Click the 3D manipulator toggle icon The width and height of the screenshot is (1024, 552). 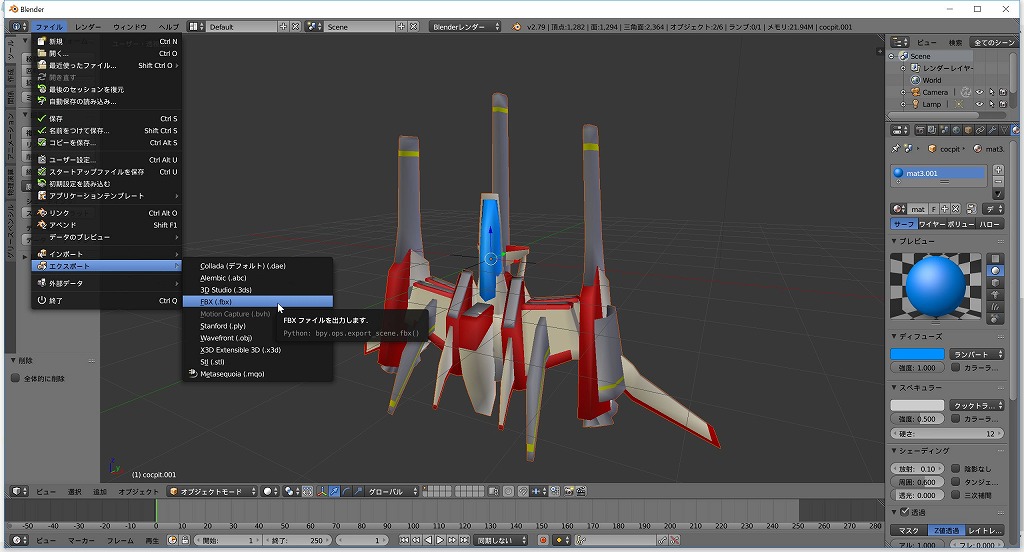click(321, 492)
